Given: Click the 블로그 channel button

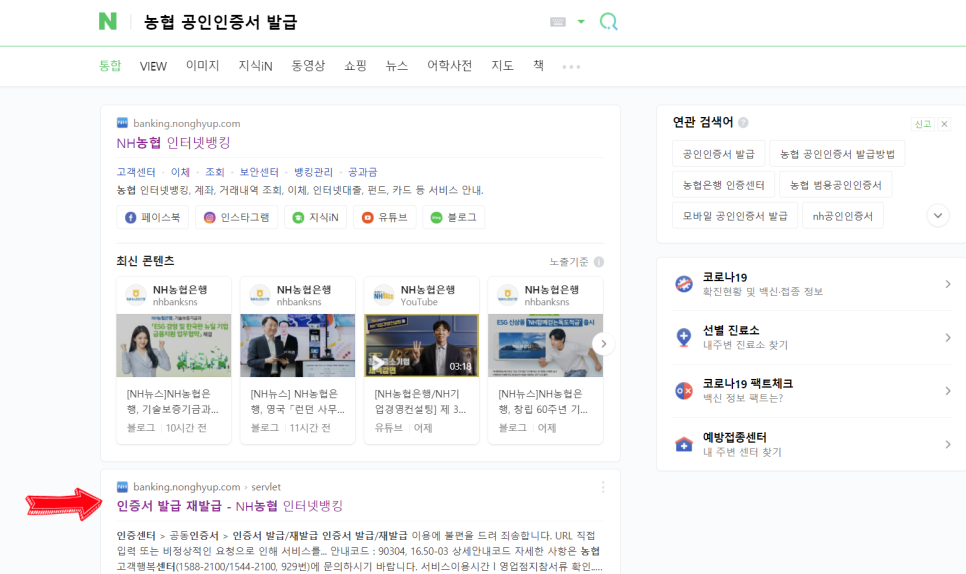Looking at the screenshot, I should pyautogui.click(x=453, y=217).
